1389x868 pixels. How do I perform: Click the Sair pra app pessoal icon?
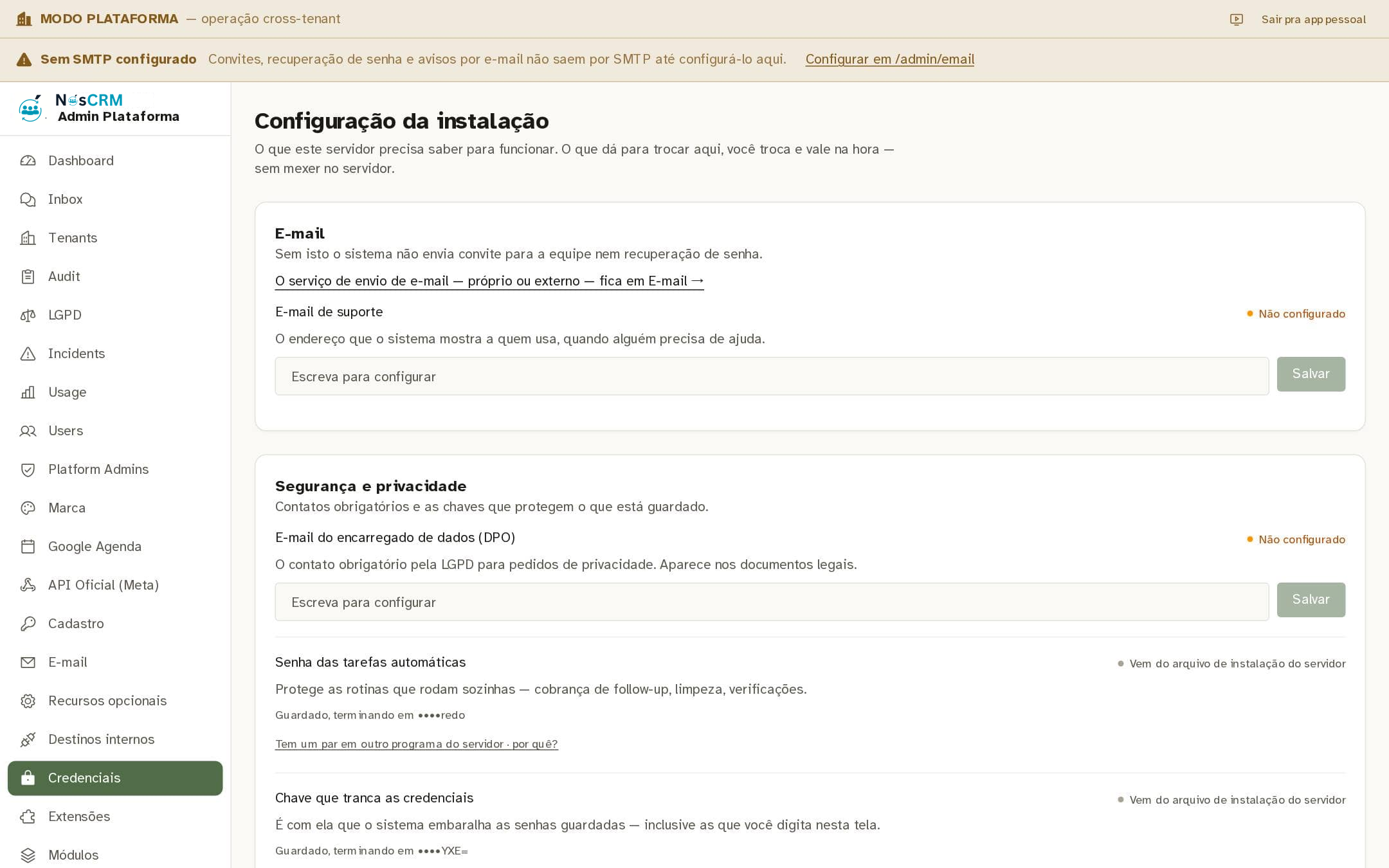pos(1236,19)
